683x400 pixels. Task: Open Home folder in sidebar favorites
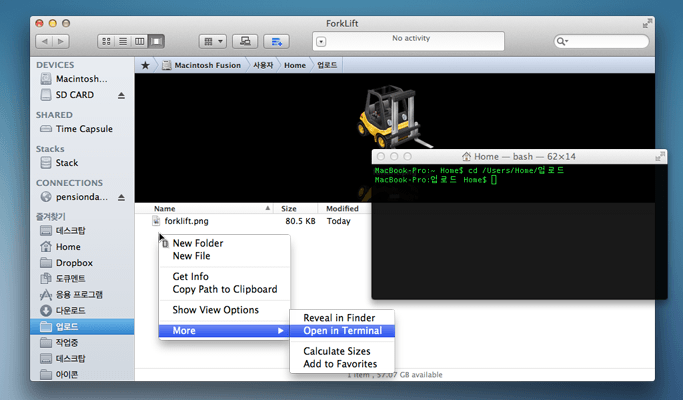(x=61, y=247)
